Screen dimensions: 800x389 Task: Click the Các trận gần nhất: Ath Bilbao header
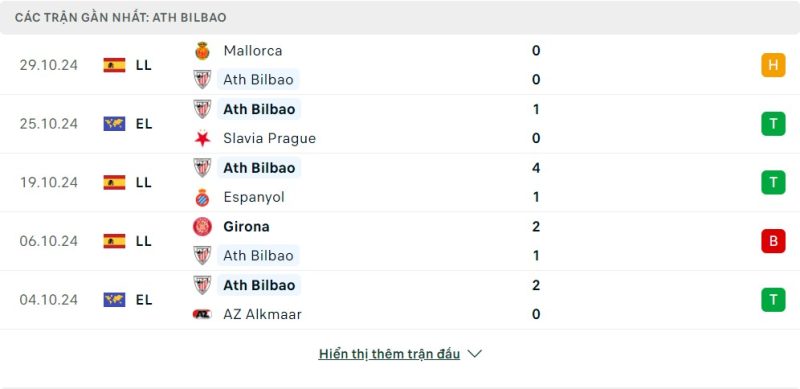[x=120, y=17]
